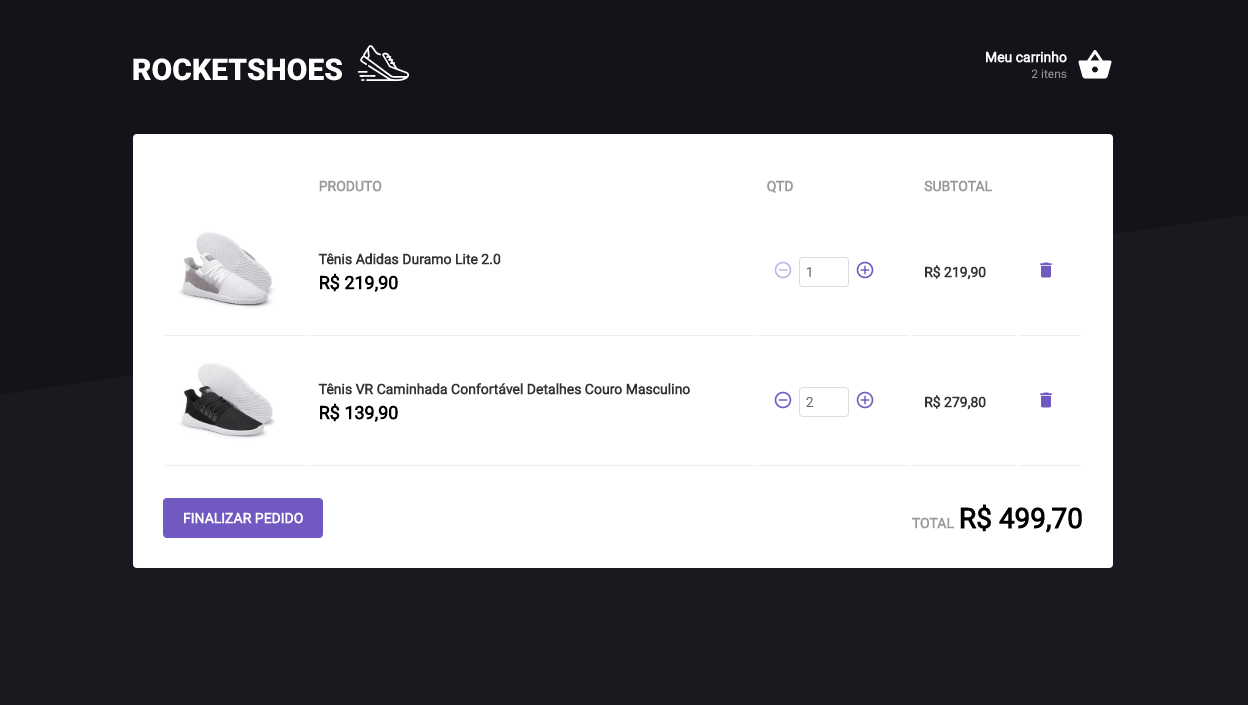This screenshot has width=1248, height=705.
Task: Select the Tênis Adidas Duramo Lite 2.0 product title
Action: tap(409, 259)
